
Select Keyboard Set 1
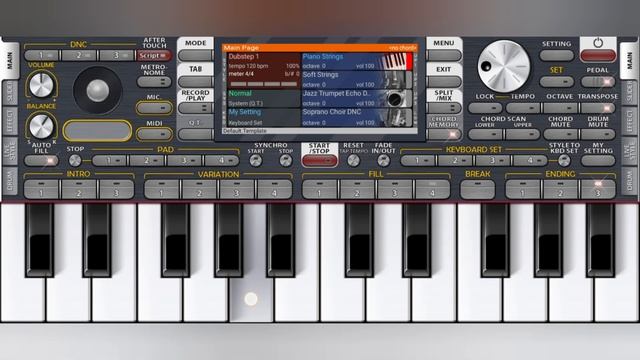(418, 161)
